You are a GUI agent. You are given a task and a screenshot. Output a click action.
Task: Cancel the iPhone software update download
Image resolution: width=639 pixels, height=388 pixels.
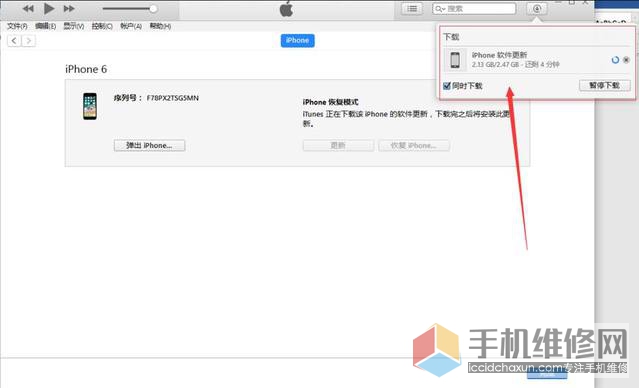pyautogui.click(x=626, y=60)
